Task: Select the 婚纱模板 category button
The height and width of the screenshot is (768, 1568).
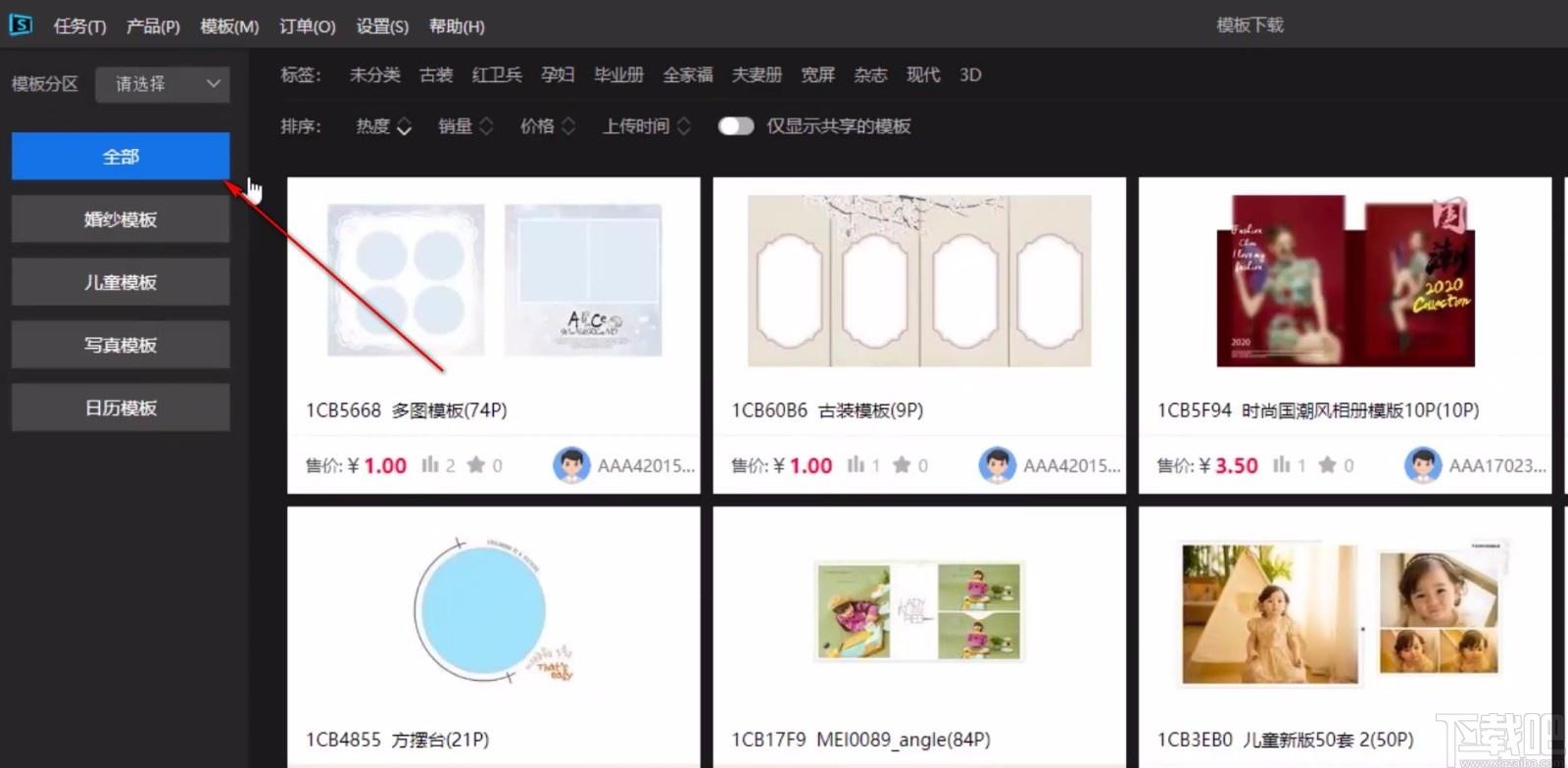Action: [x=121, y=219]
